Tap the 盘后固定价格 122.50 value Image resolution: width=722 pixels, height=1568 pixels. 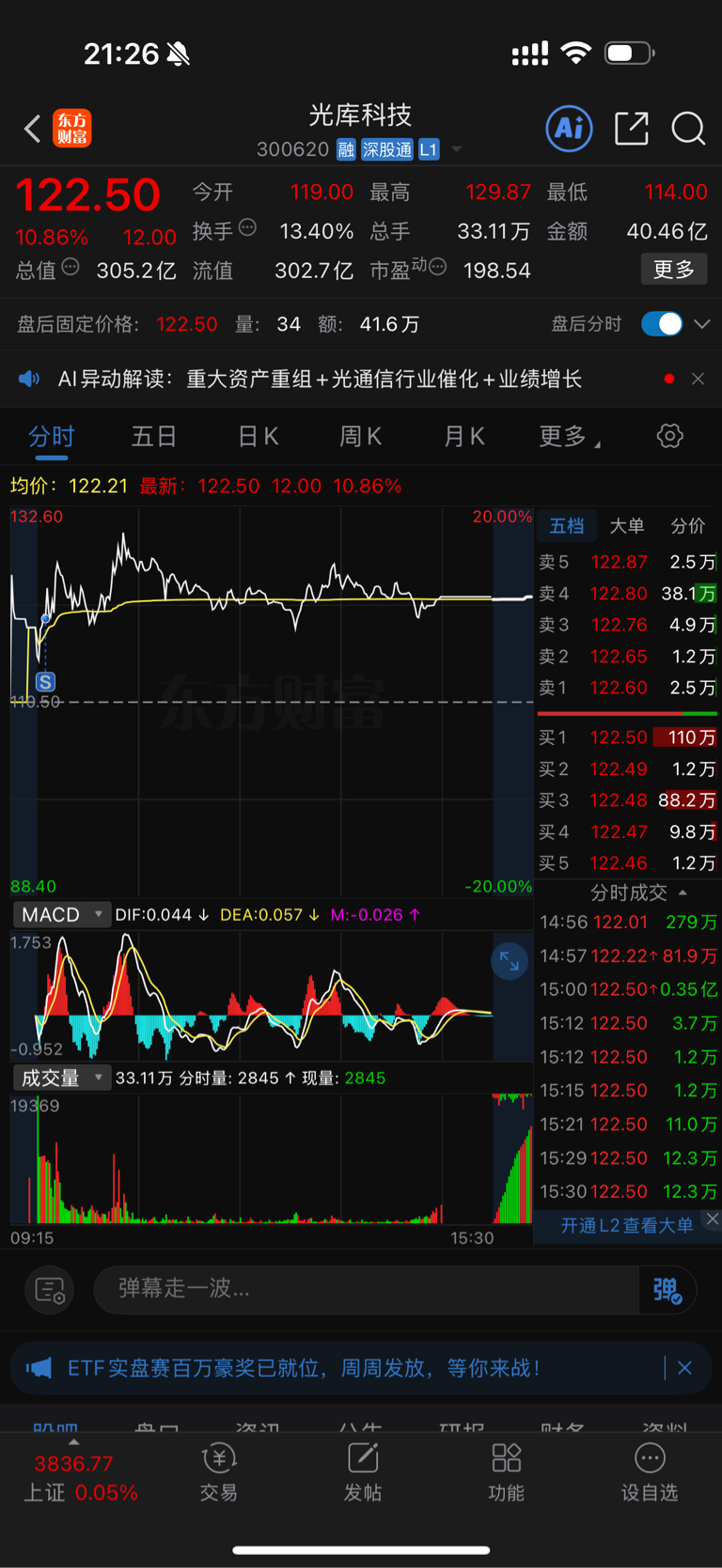tap(186, 324)
